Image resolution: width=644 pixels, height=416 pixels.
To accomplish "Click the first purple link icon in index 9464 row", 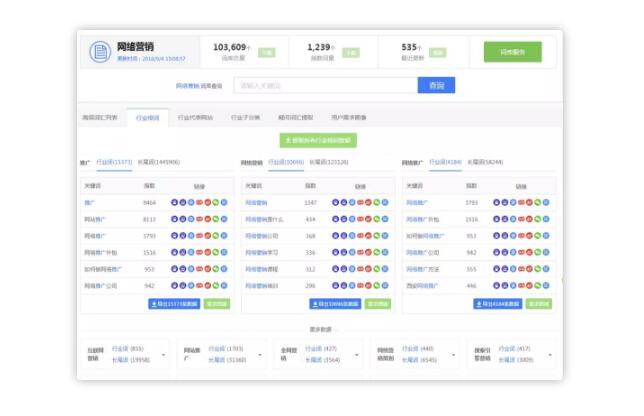I will coord(175,202).
